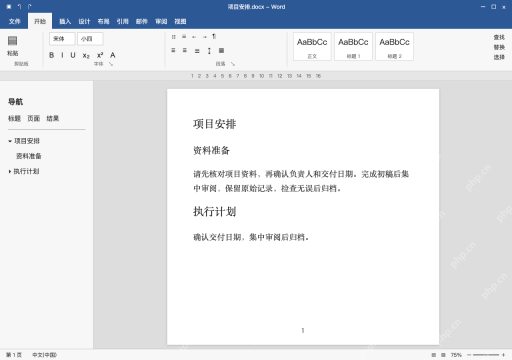Switch navigation pane to 结果 tab
Screen dimensions: 512x360
53,118
